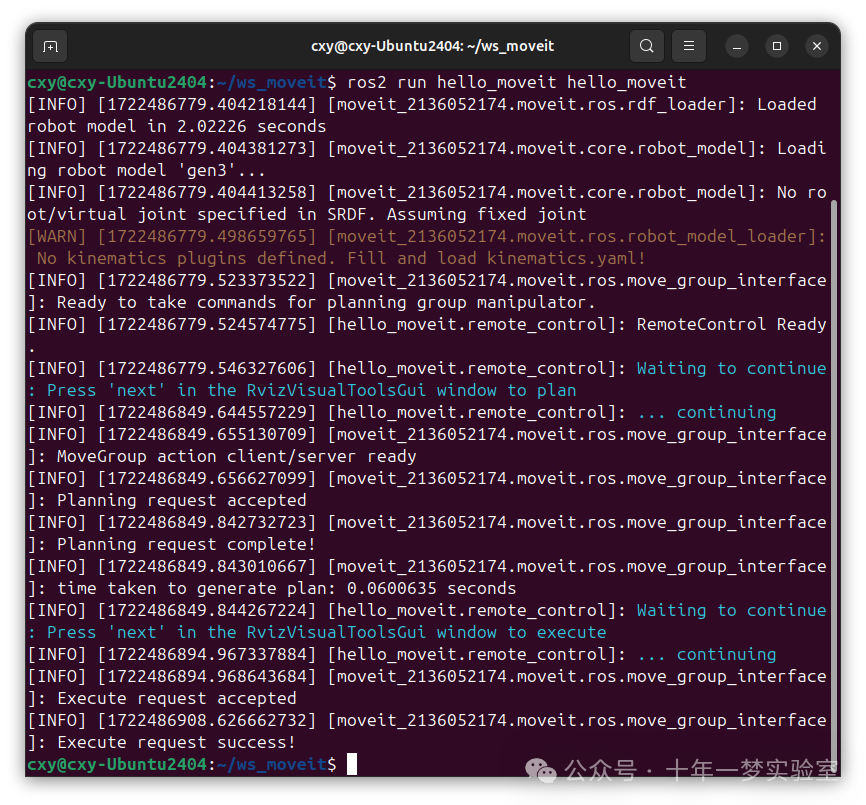This screenshot has height=805, width=866.
Task: Click the final prompt cxy@cxy-Ubuntu2404:~/ws_moveit$
Action: [182, 765]
